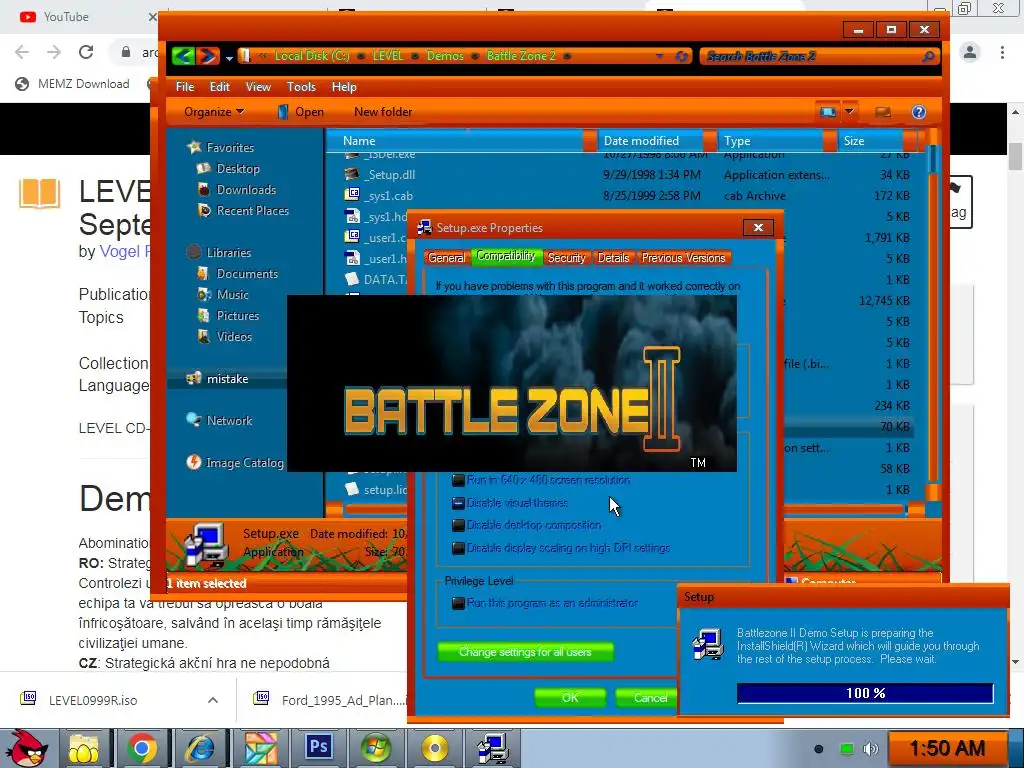Click the yellow disc icon in taskbar

tap(435, 748)
